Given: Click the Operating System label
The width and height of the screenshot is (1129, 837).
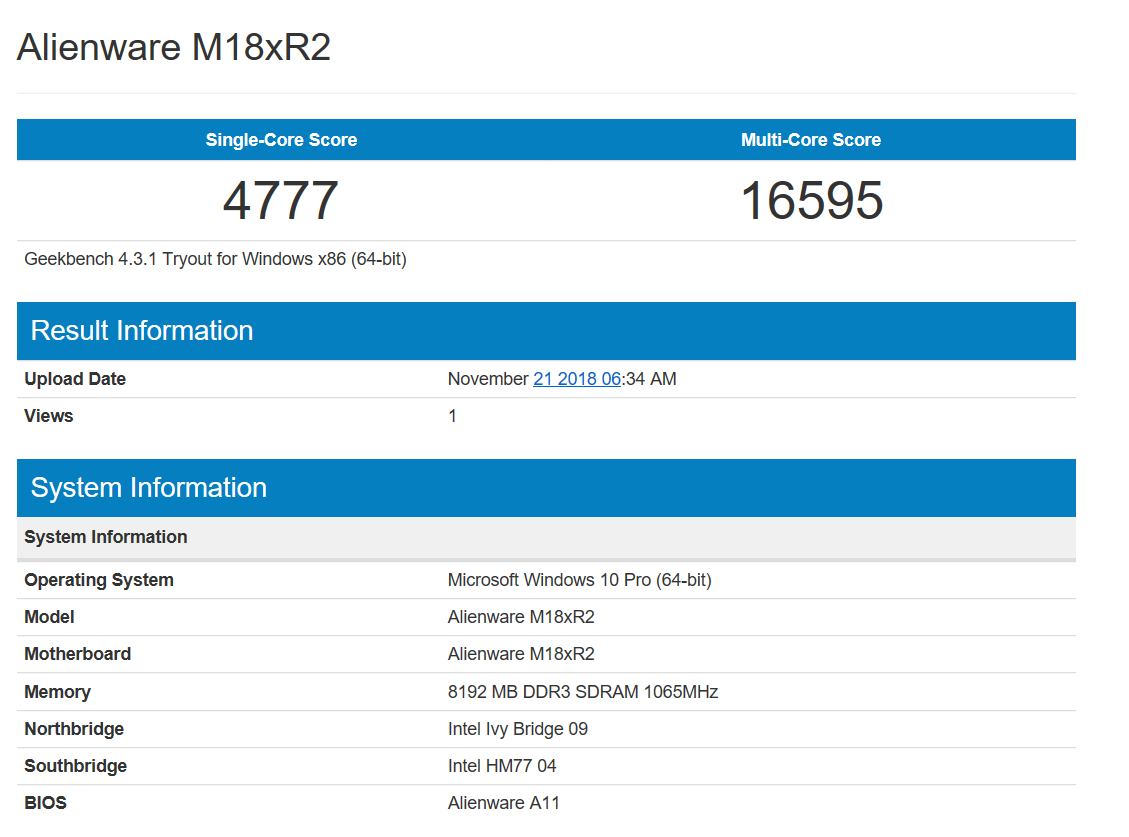Looking at the screenshot, I should point(99,580).
